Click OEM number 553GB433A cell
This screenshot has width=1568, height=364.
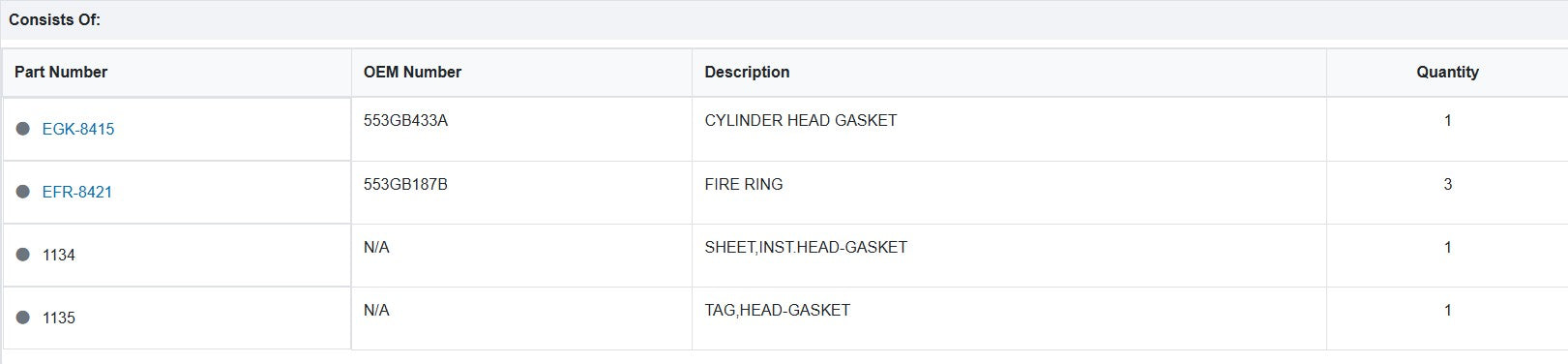click(521, 129)
